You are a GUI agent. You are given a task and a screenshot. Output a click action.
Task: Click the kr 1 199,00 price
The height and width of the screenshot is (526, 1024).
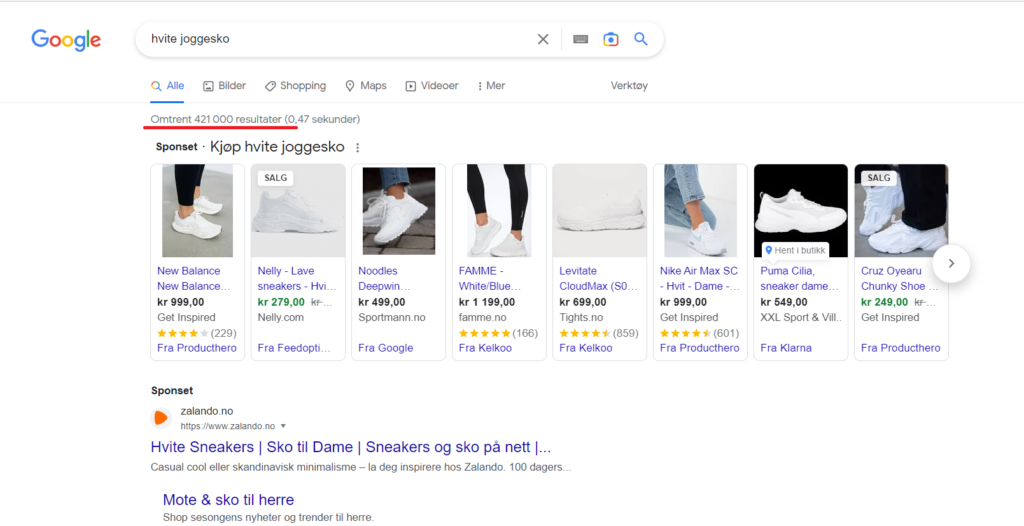(487, 302)
